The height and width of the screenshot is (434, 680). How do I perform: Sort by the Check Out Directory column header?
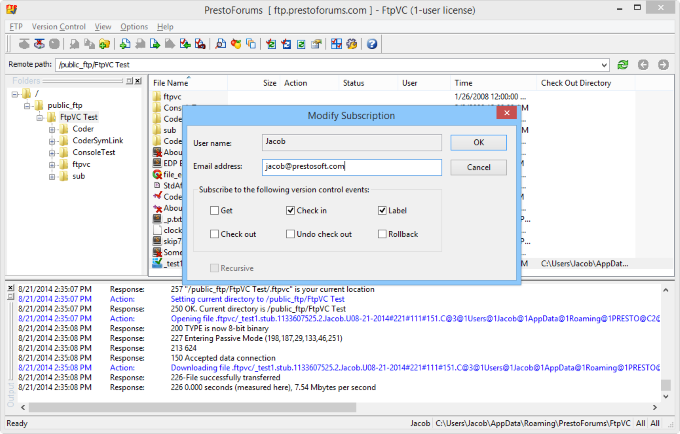[x=586, y=83]
